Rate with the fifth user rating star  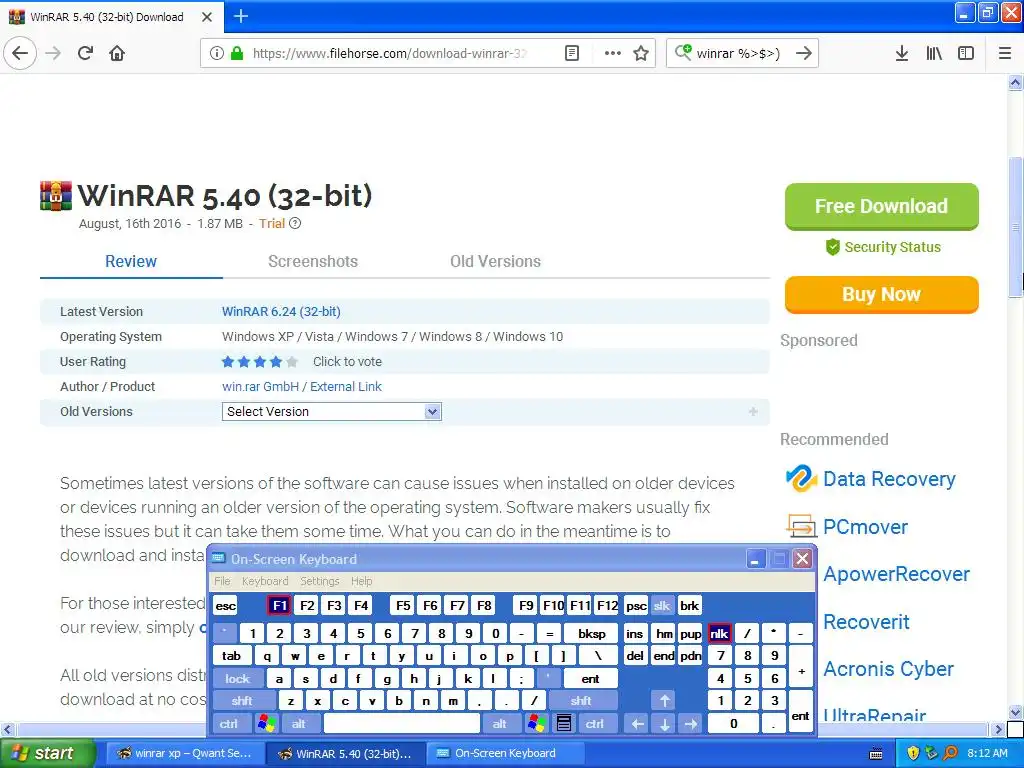[x=291, y=362]
